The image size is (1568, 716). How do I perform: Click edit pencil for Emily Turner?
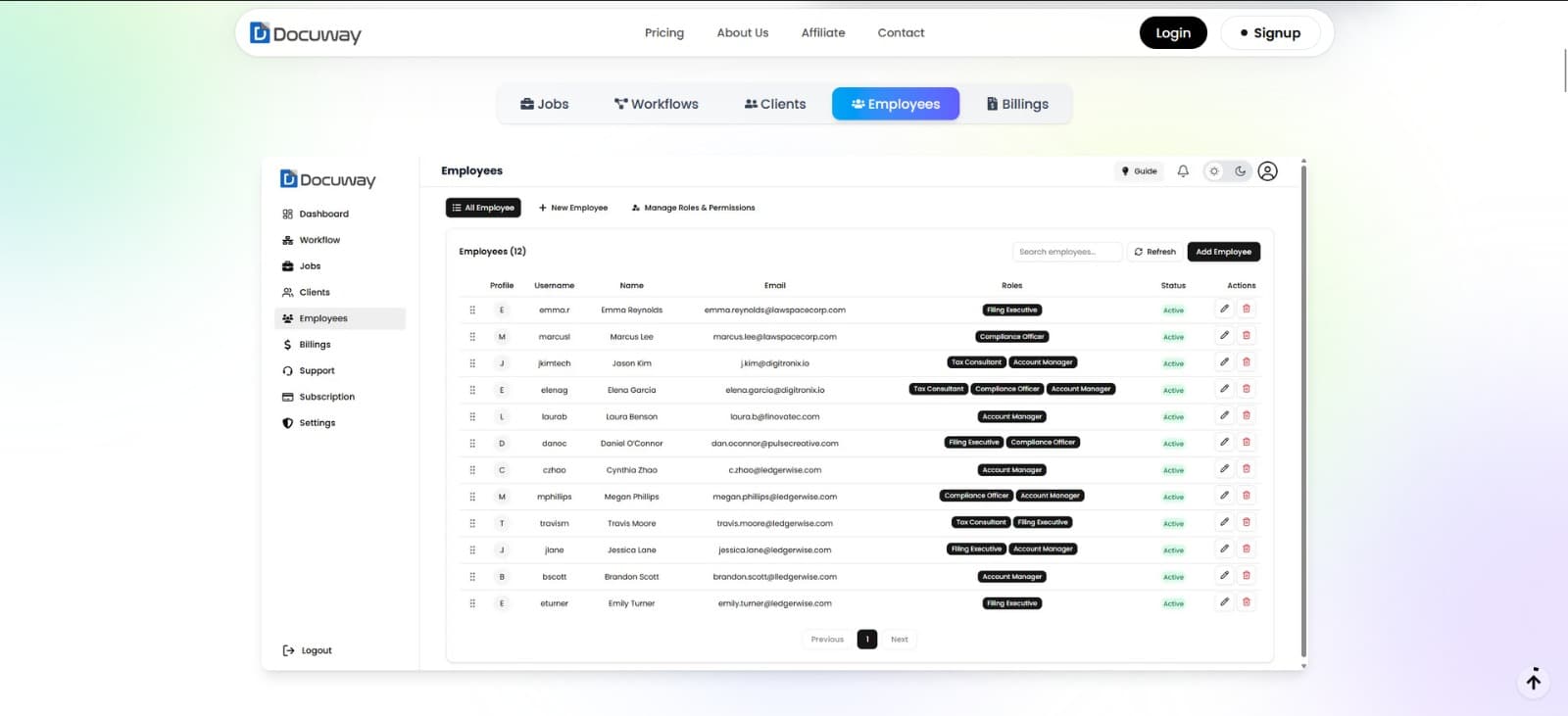tap(1224, 602)
